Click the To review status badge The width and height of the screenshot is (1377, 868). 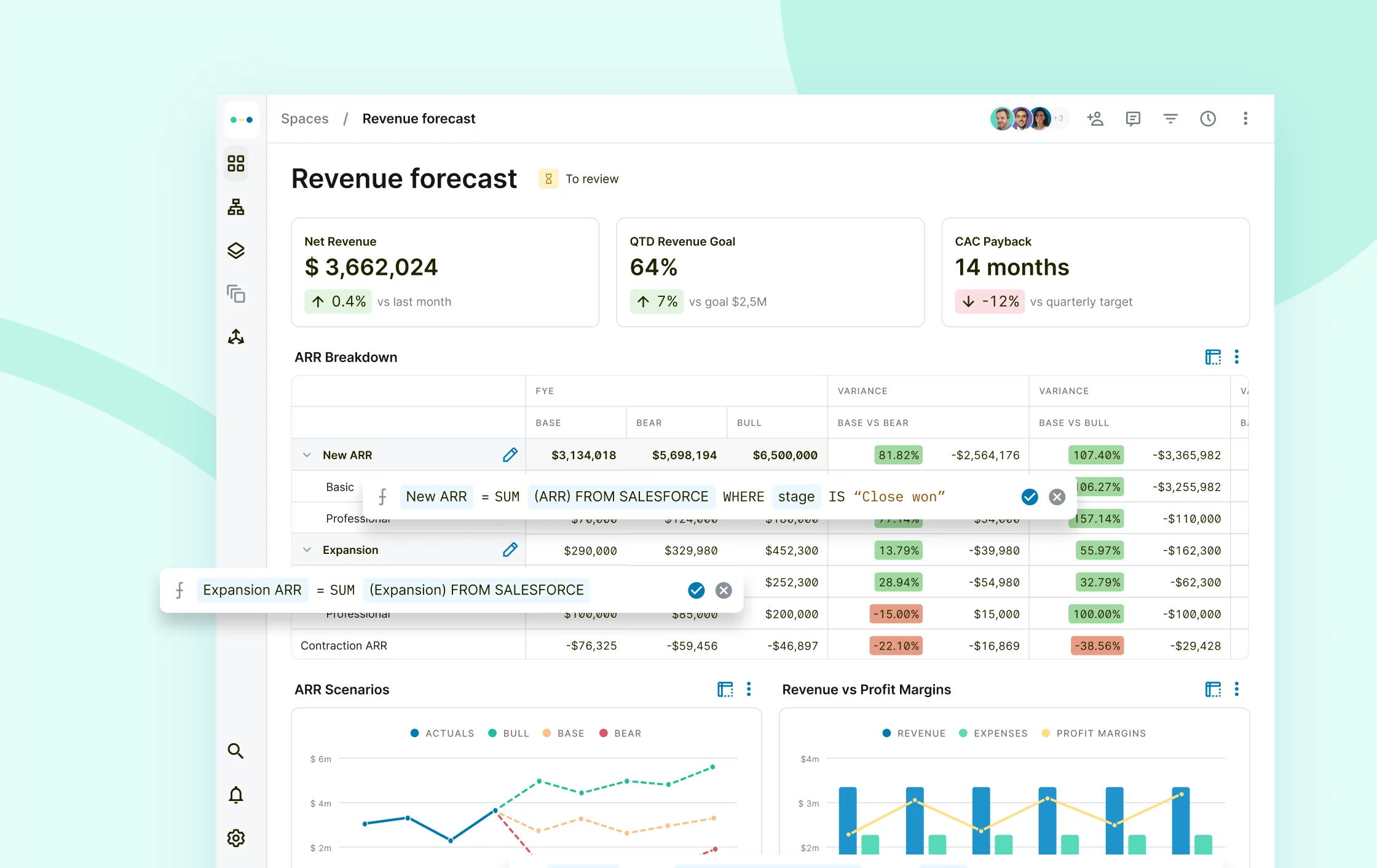click(x=578, y=178)
